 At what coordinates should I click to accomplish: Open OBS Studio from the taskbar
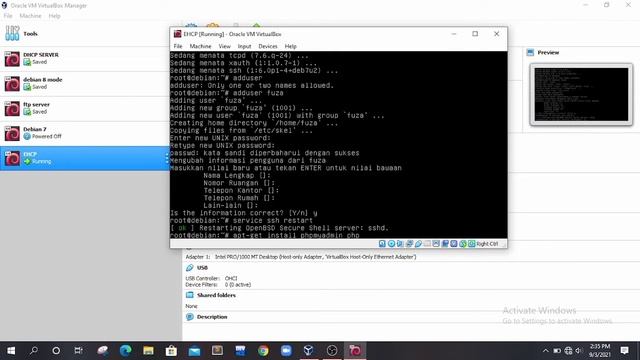pos(332,351)
